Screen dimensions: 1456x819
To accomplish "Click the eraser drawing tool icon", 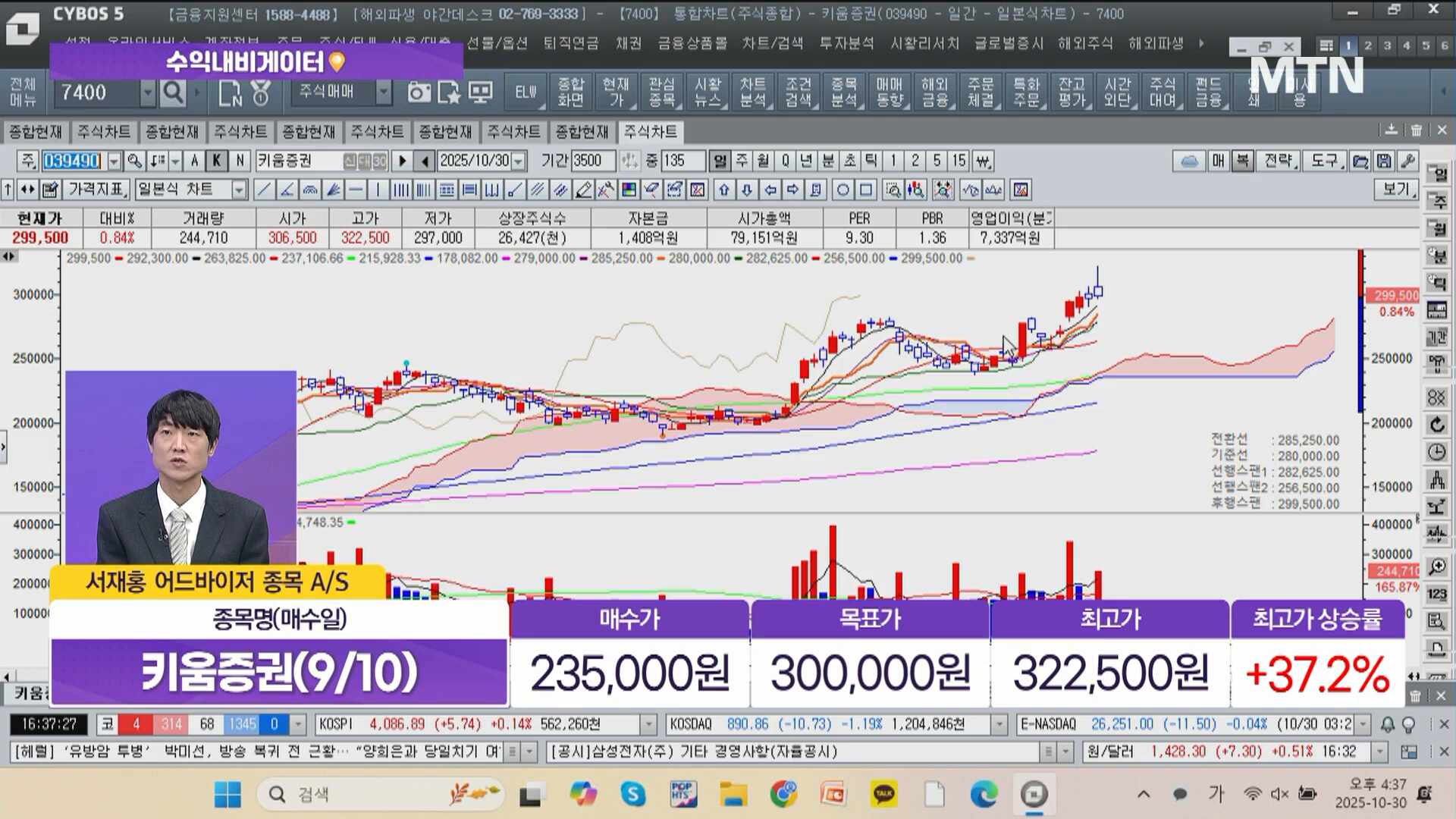I will tap(583, 190).
